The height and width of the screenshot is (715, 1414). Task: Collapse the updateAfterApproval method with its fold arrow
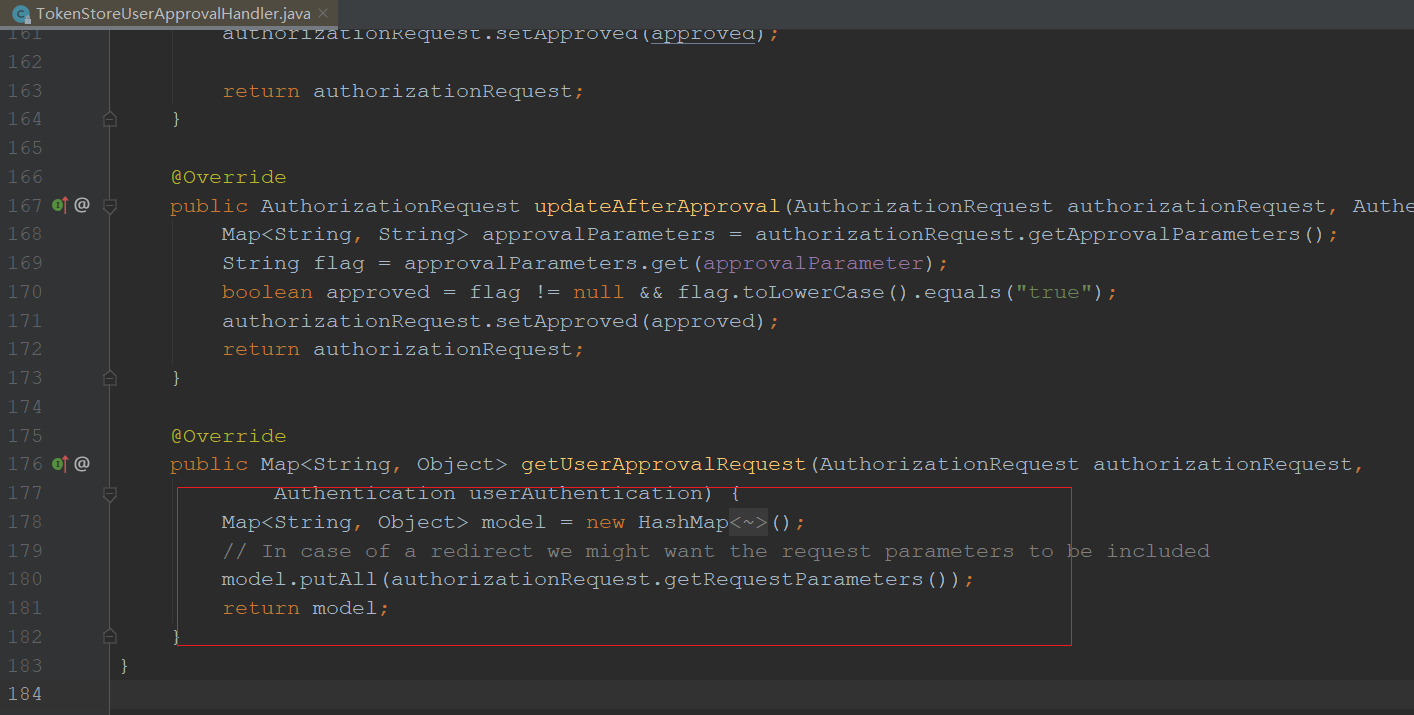pyautogui.click(x=110, y=206)
